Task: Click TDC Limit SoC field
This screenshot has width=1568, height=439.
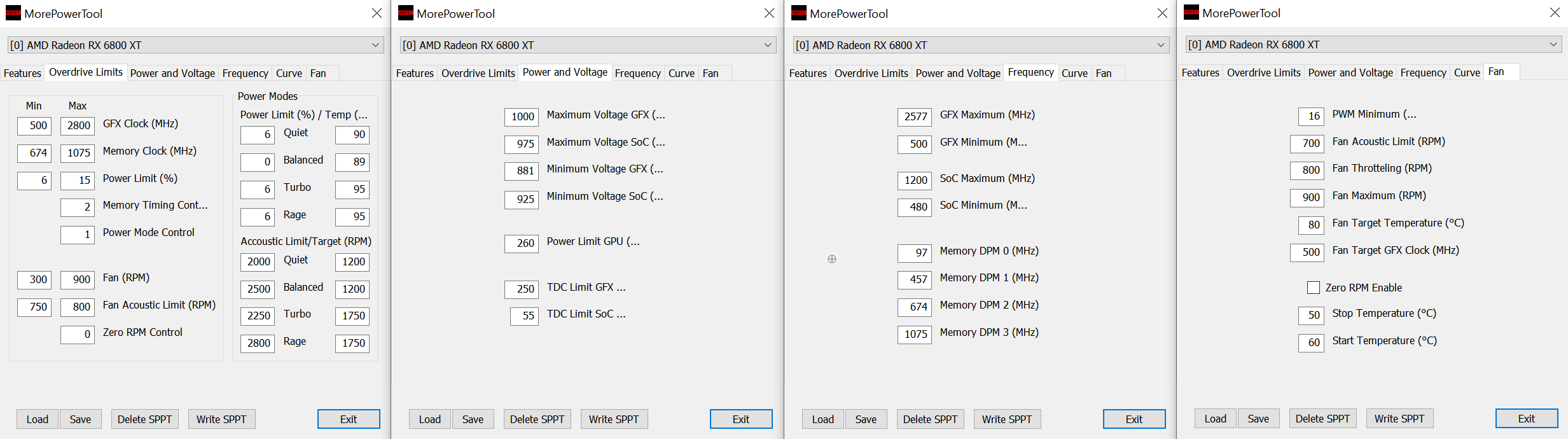Action: (x=525, y=316)
